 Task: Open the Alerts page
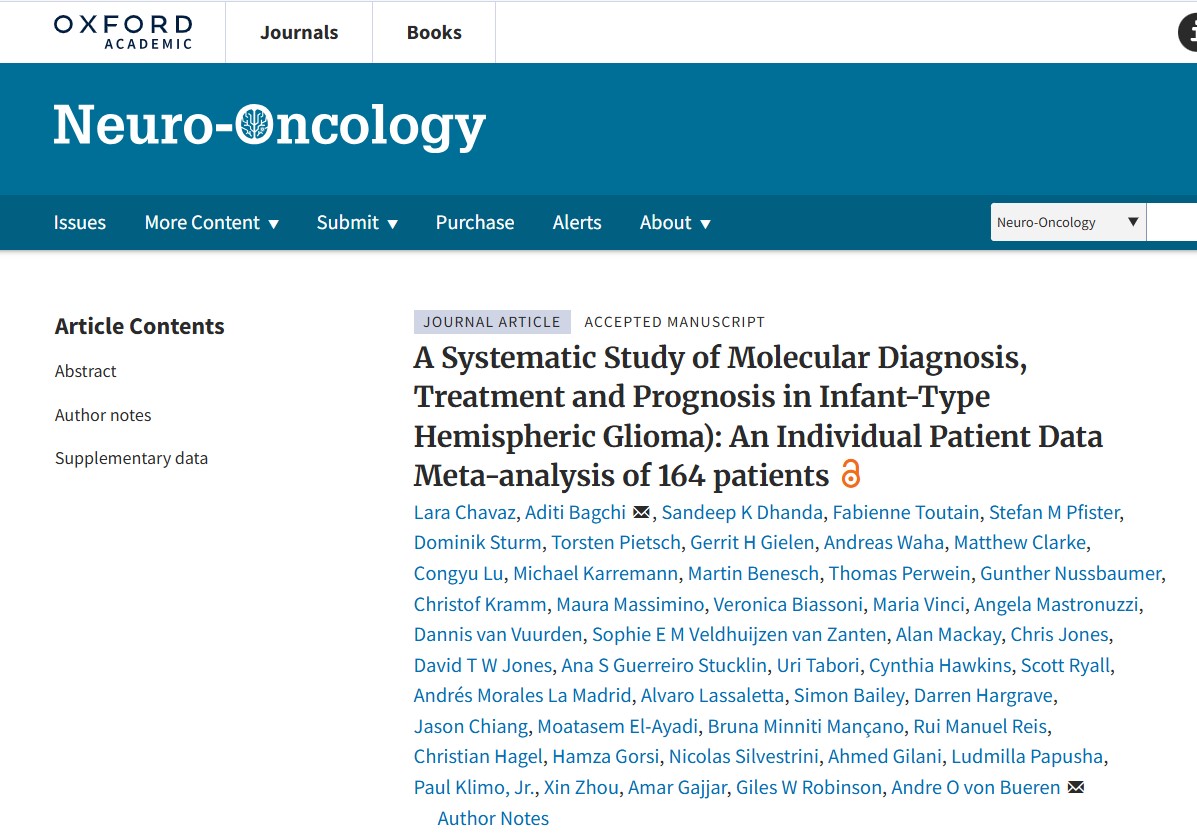pyautogui.click(x=577, y=222)
